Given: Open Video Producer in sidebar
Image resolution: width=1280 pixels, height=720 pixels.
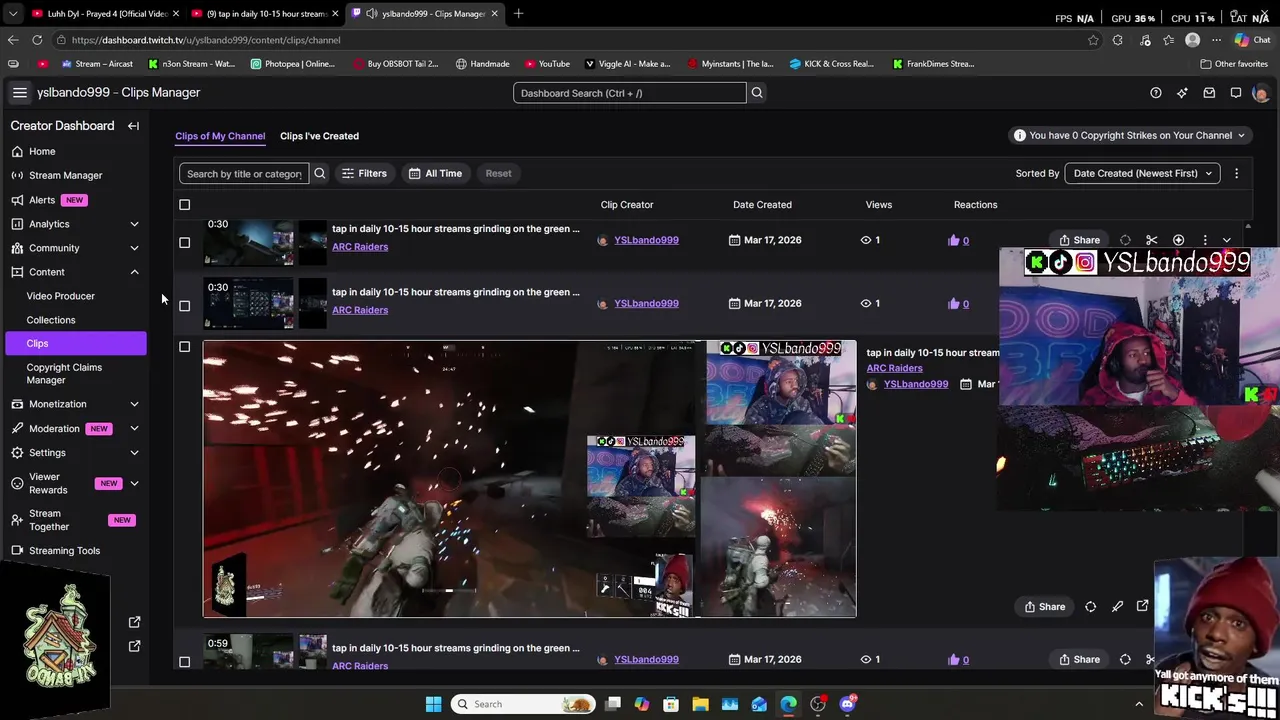Looking at the screenshot, I should pyautogui.click(x=61, y=296).
